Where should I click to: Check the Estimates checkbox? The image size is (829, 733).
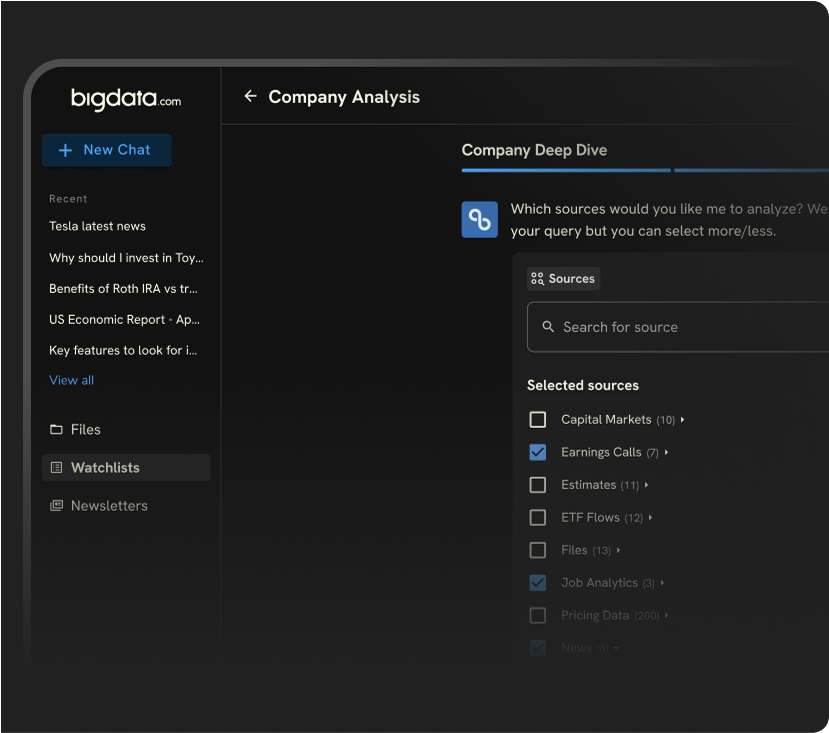(x=538, y=485)
